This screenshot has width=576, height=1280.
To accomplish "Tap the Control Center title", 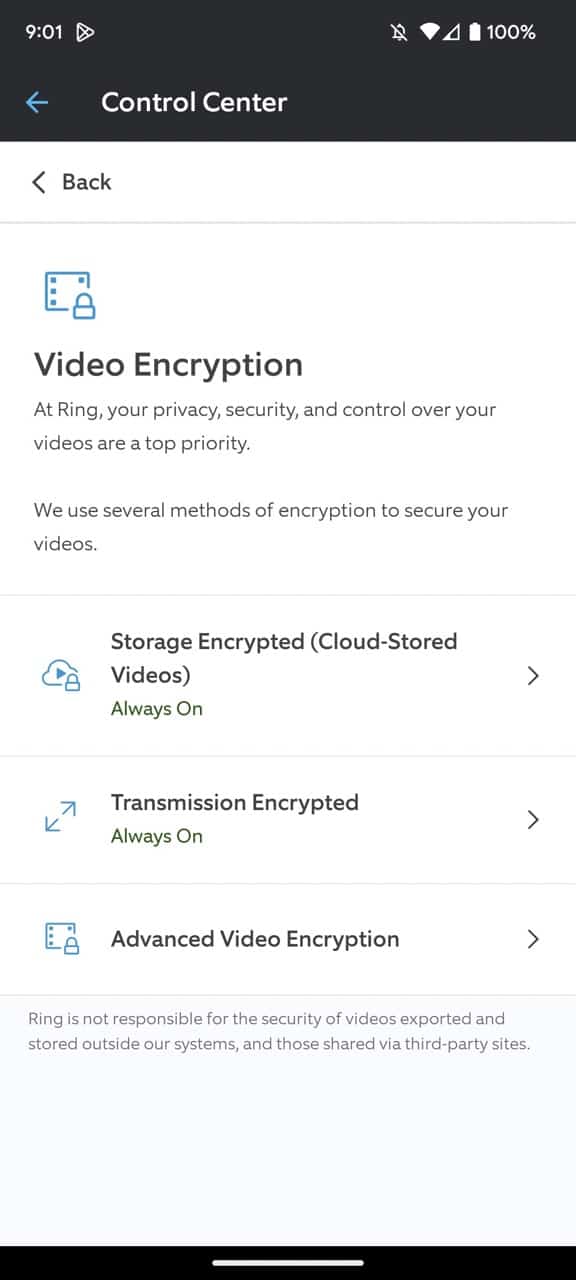I will tap(194, 102).
